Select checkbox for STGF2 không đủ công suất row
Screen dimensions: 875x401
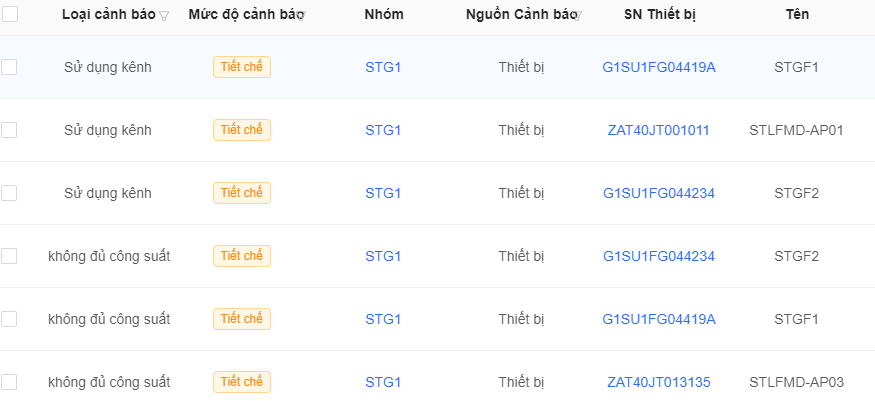click(9, 256)
